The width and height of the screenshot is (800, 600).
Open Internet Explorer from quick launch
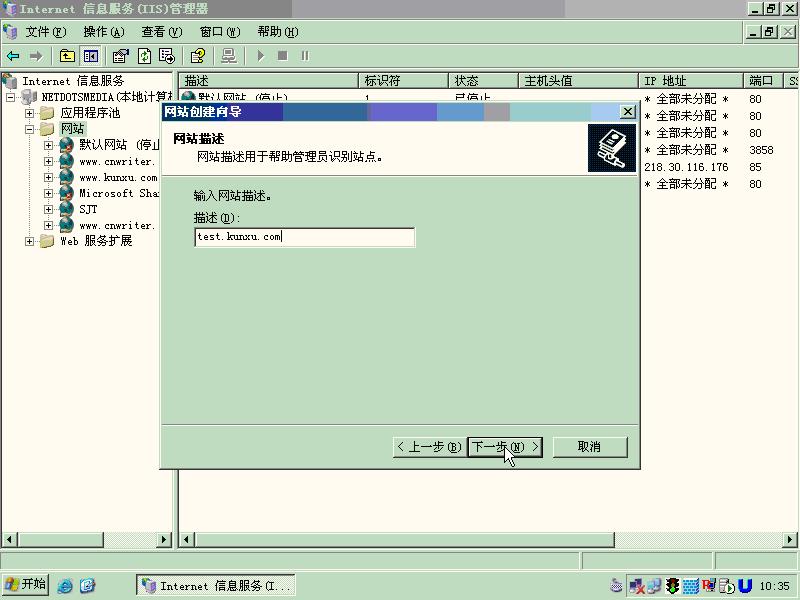click(x=65, y=586)
